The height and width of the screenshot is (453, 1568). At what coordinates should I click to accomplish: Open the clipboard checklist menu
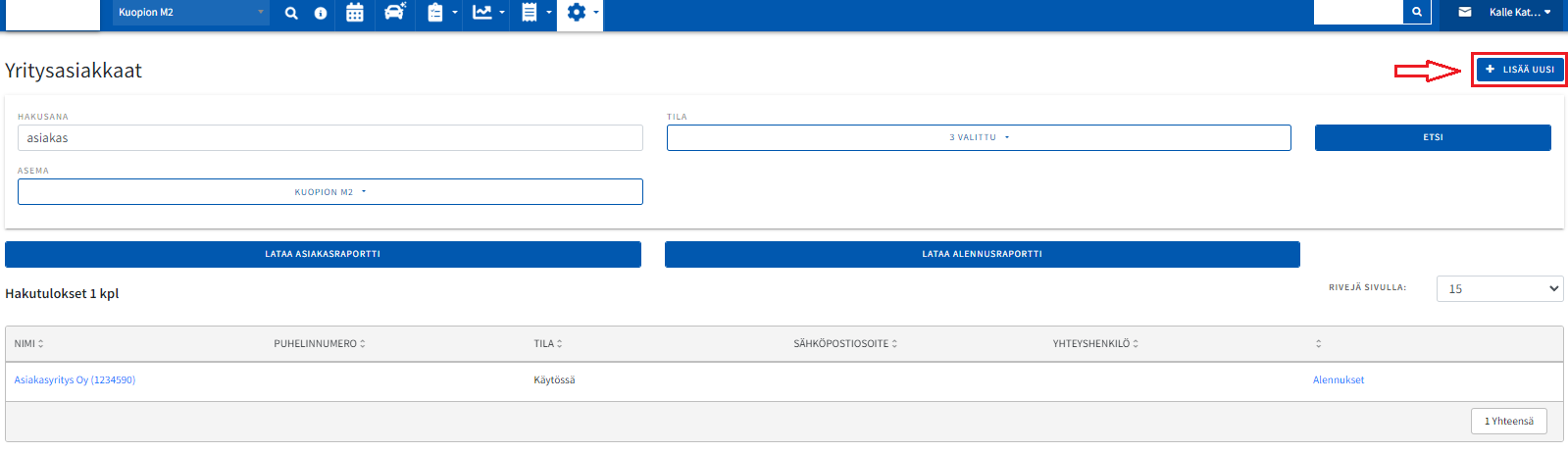[442, 13]
